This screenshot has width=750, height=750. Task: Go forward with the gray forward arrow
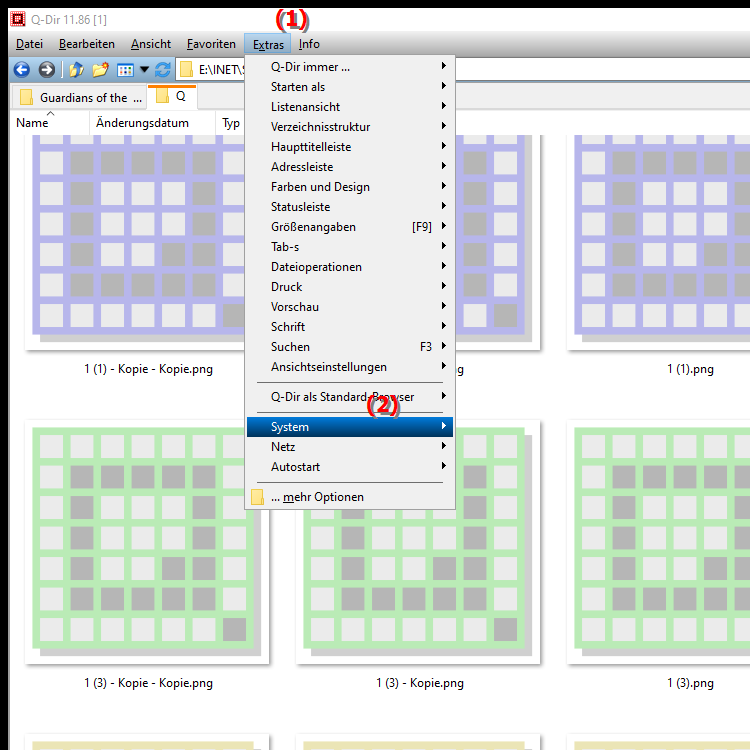pos(46,70)
